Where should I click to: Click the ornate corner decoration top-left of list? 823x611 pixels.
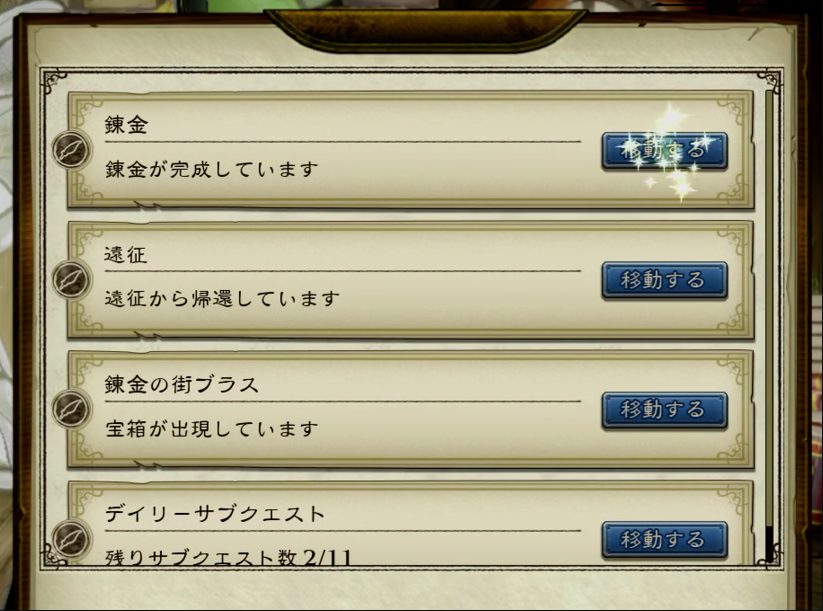pyautogui.click(x=55, y=82)
